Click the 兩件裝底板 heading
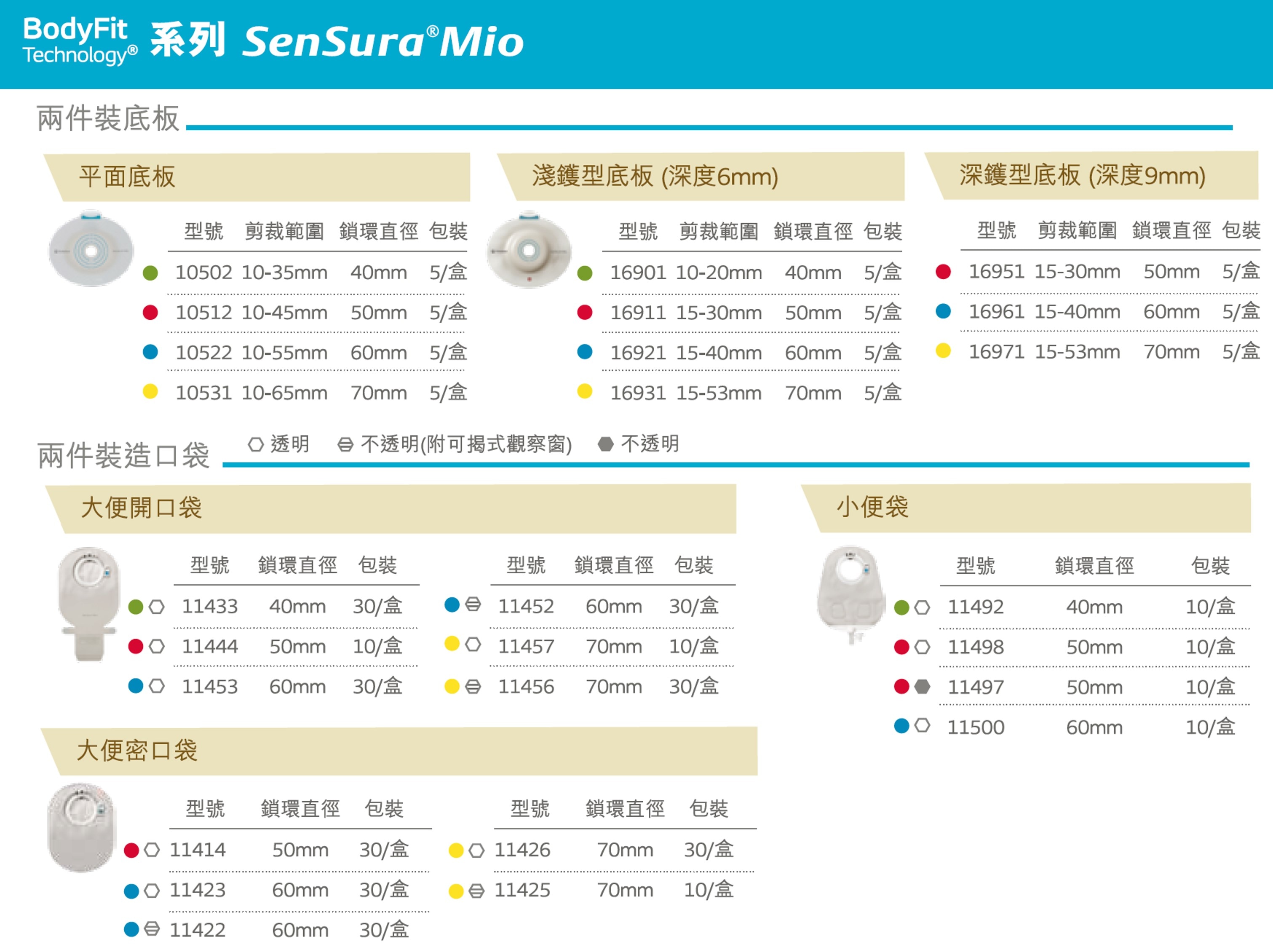The height and width of the screenshot is (952, 1273). click(x=108, y=118)
